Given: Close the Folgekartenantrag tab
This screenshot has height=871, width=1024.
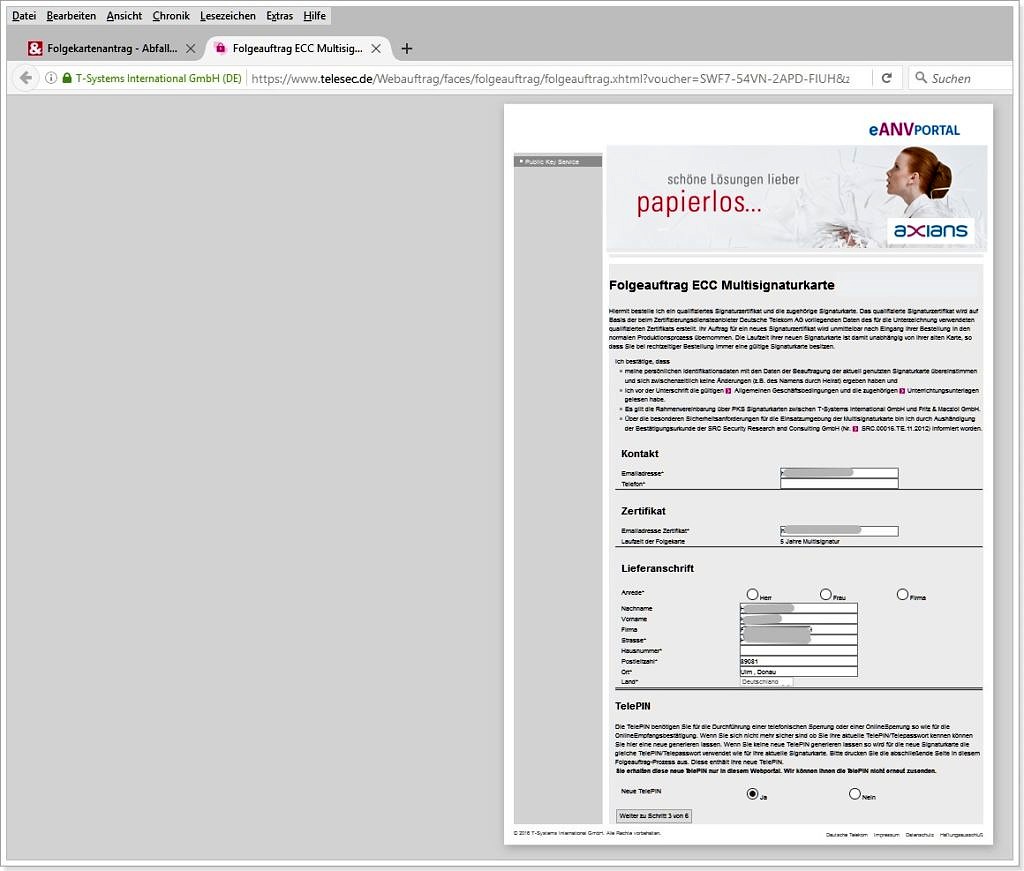Looking at the screenshot, I should click(190, 48).
